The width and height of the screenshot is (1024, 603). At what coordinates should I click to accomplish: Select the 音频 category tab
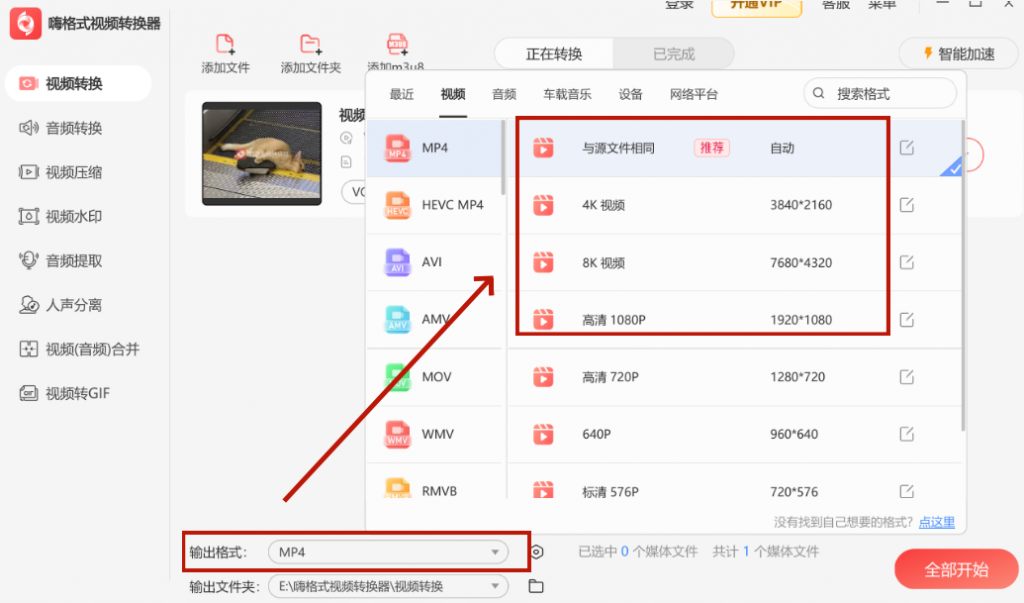[503, 95]
